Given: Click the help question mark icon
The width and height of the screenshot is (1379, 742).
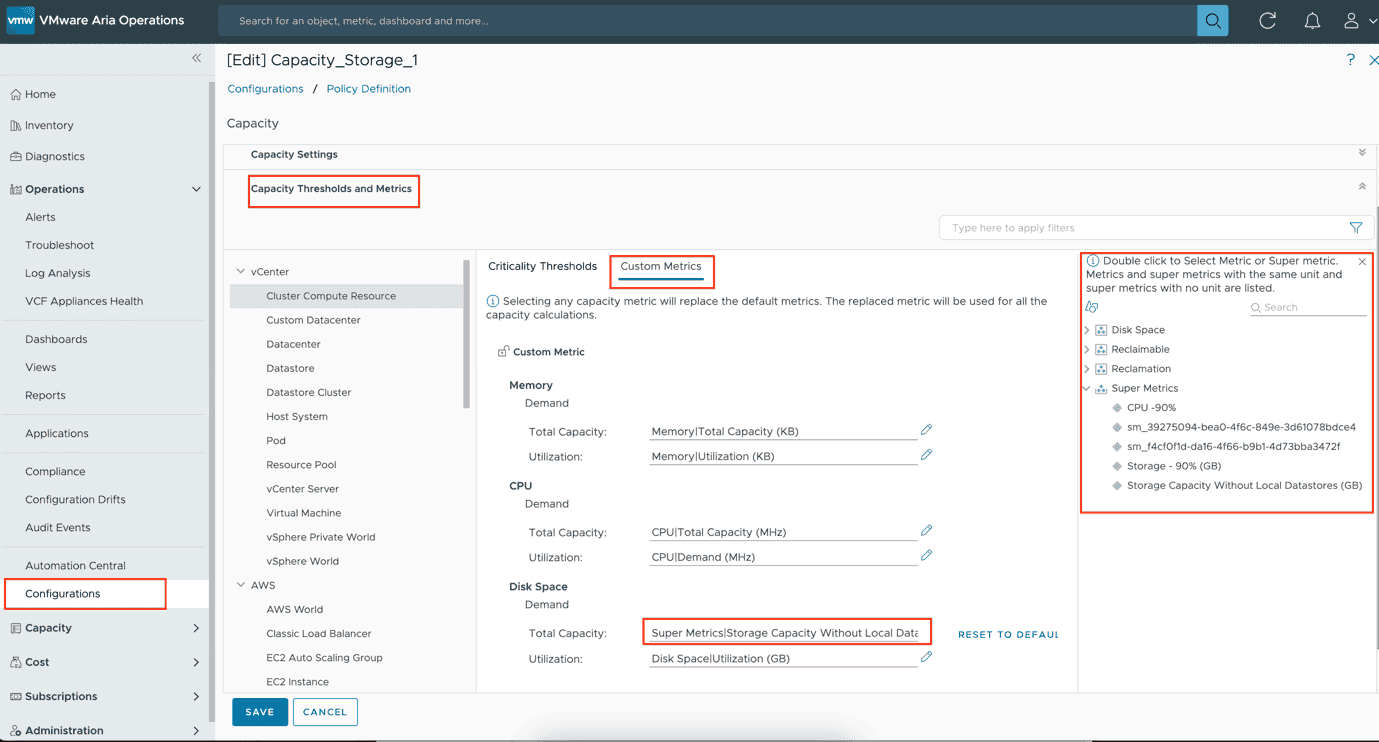Looking at the screenshot, I should (1350, 60).
